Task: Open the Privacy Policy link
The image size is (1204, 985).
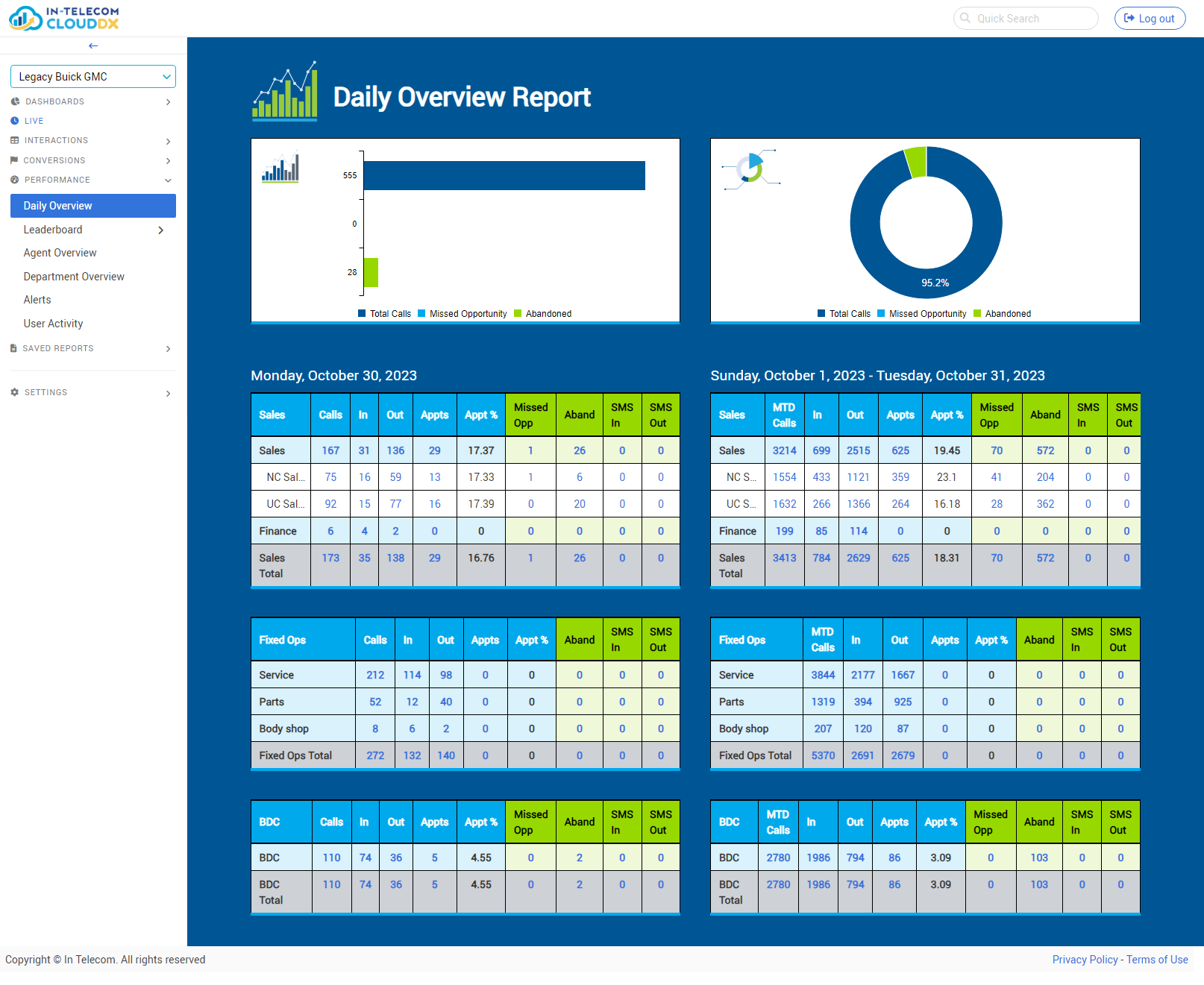Action: point(1084,960)
